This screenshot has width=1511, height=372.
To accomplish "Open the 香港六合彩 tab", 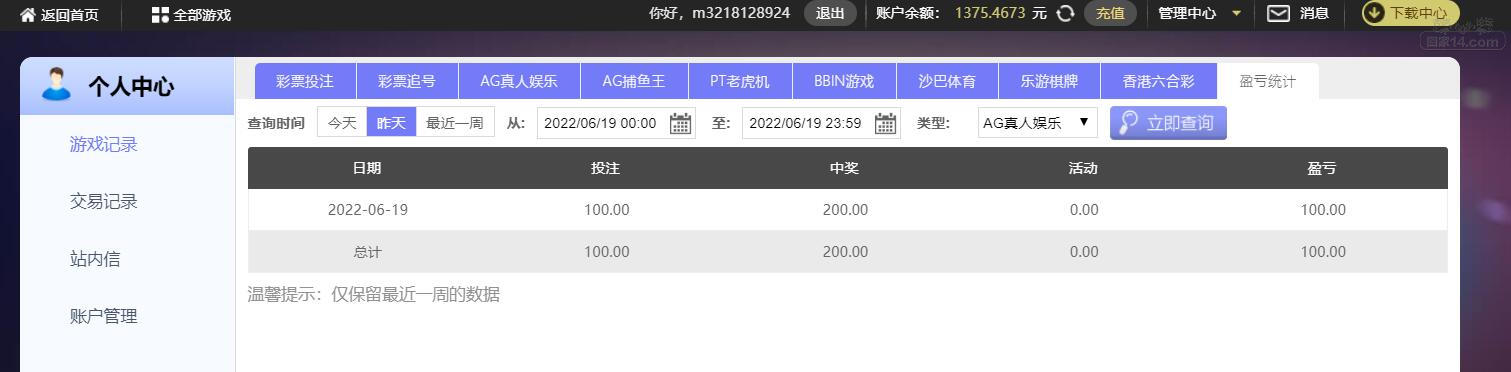I will [1158, 81].
